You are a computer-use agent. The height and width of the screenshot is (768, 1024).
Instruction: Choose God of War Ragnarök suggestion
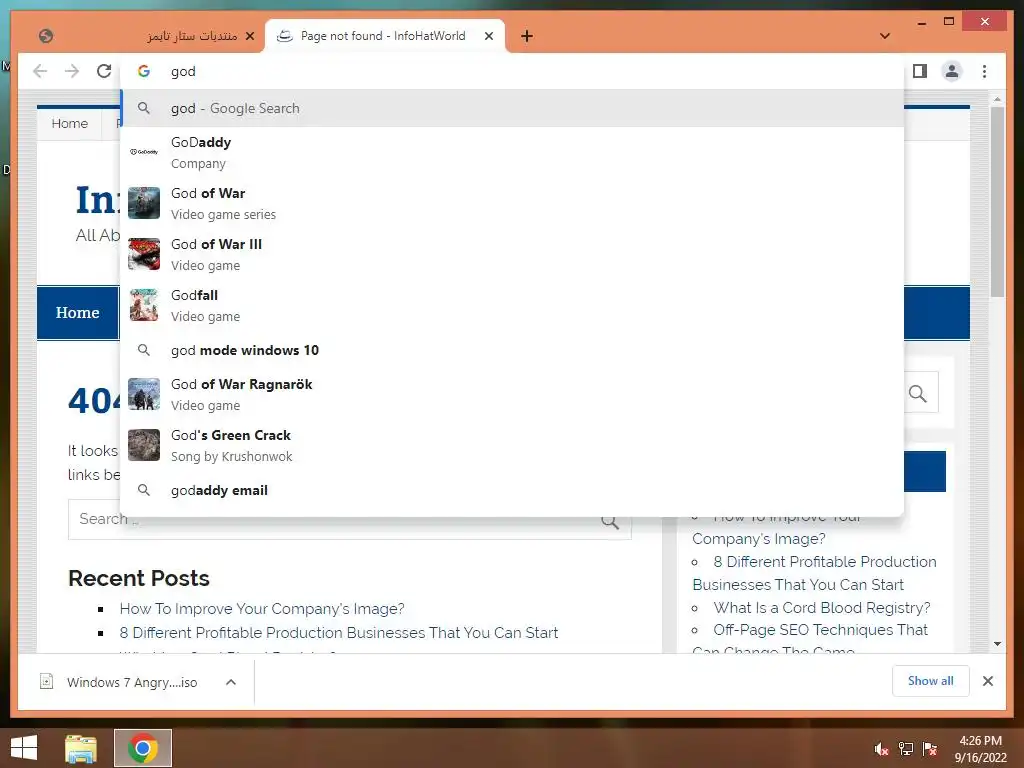512,394
